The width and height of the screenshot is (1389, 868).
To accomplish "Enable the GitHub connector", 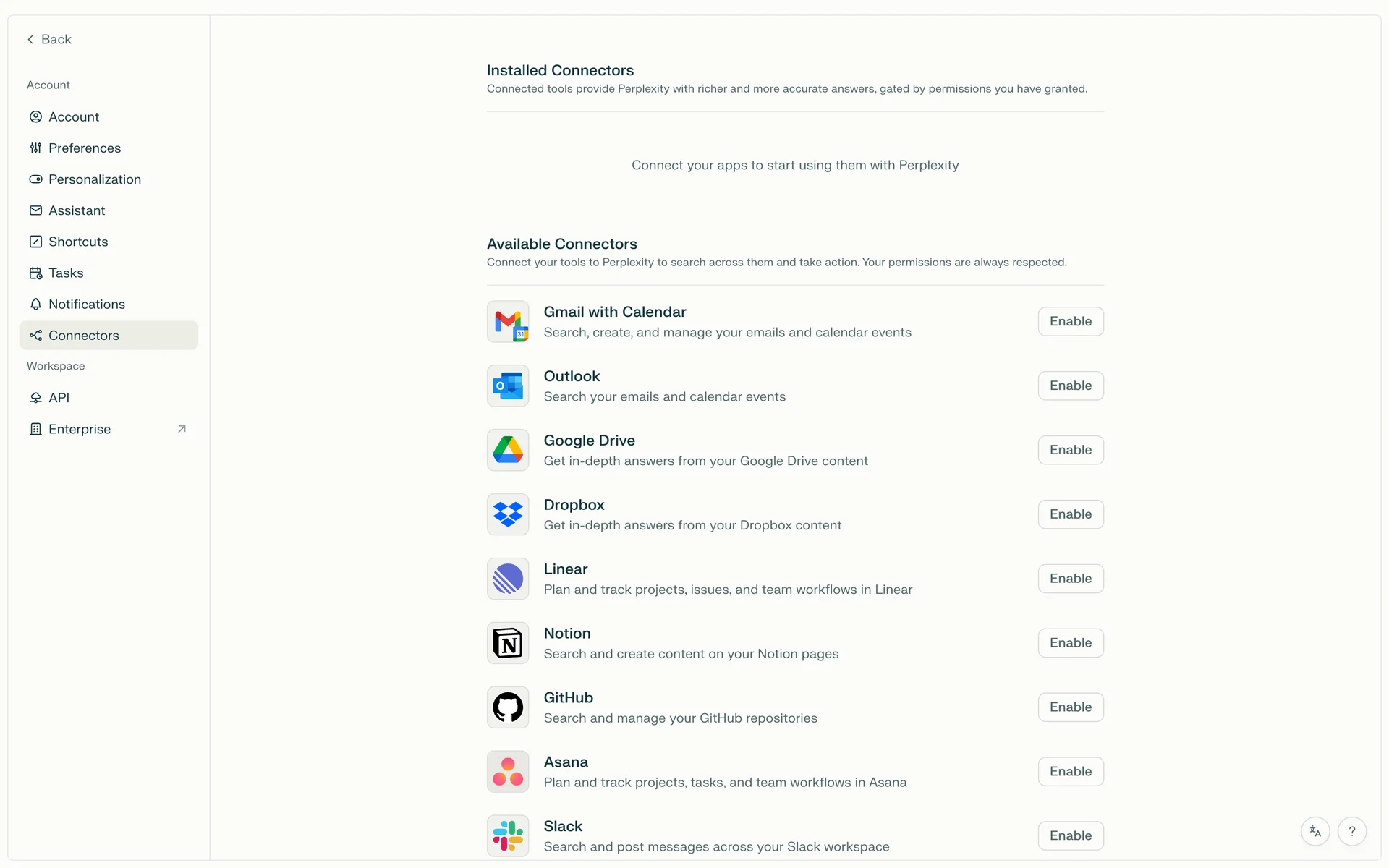I will tap(1070, 707).
